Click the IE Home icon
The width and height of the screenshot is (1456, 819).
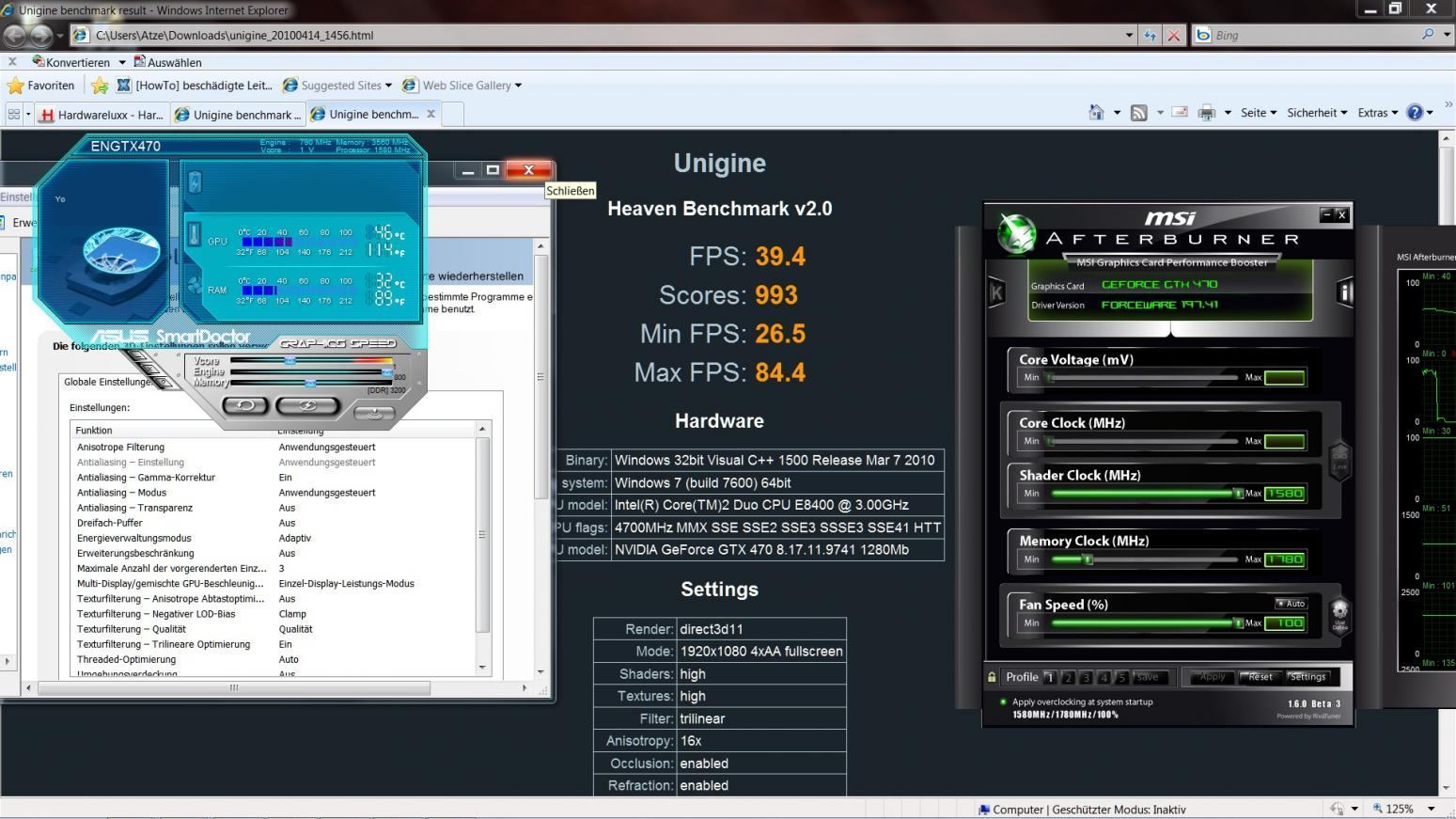pos(1096,113)
